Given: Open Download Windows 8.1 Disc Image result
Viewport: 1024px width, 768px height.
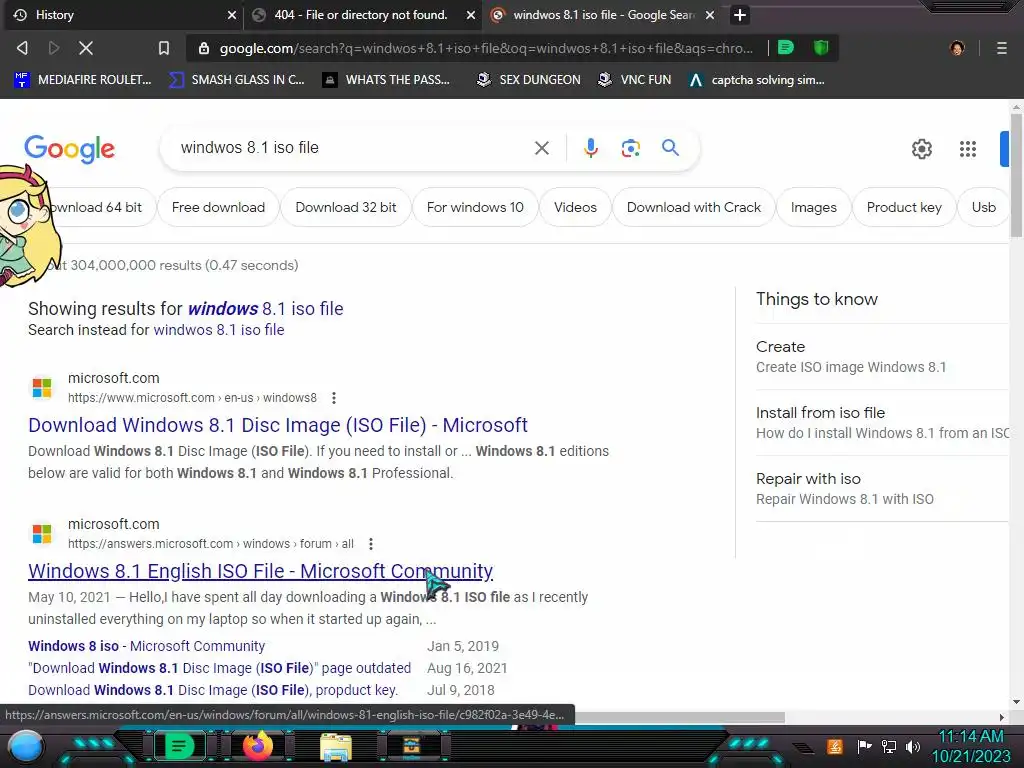Looking at the screenshot, I should 278,425.
